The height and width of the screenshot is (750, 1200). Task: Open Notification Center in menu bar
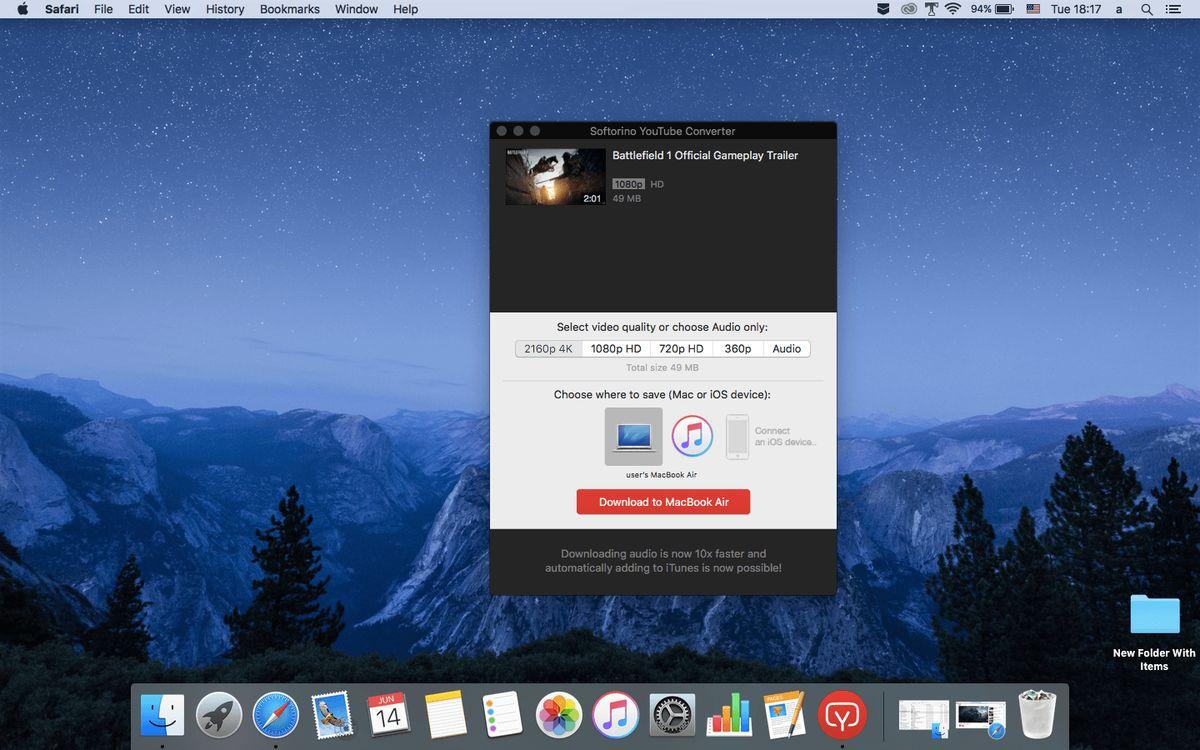[x=1174, y=9]
